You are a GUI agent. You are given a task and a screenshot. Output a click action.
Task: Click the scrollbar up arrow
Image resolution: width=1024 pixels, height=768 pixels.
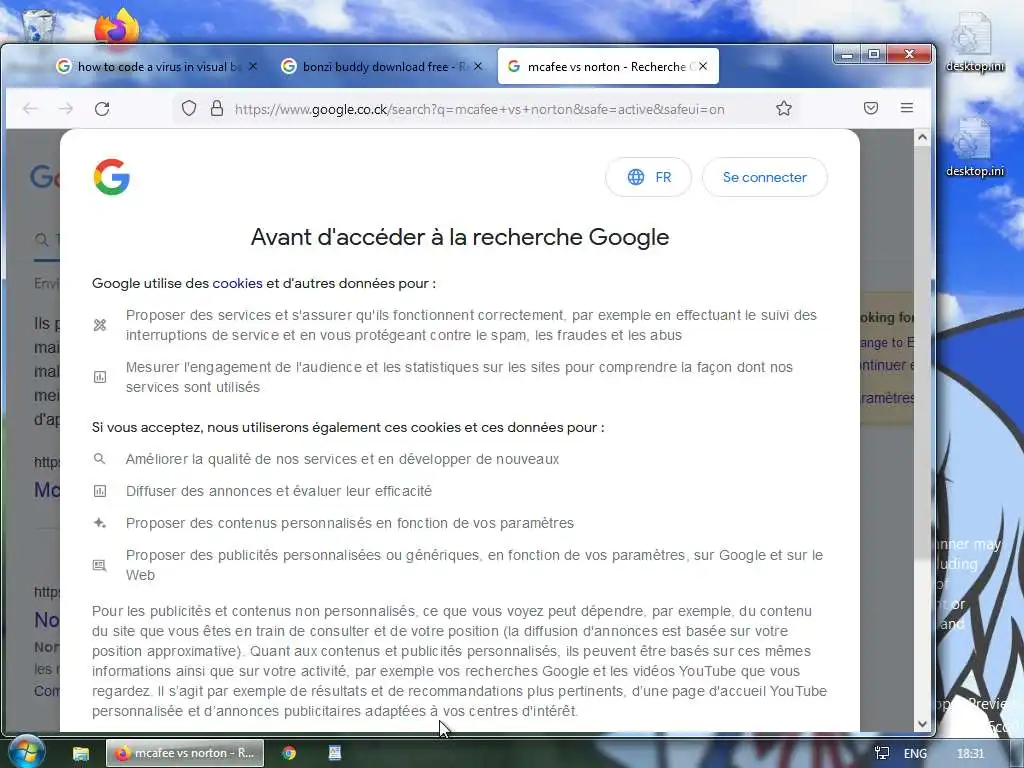pyautogui.click(x=922, y=137)
